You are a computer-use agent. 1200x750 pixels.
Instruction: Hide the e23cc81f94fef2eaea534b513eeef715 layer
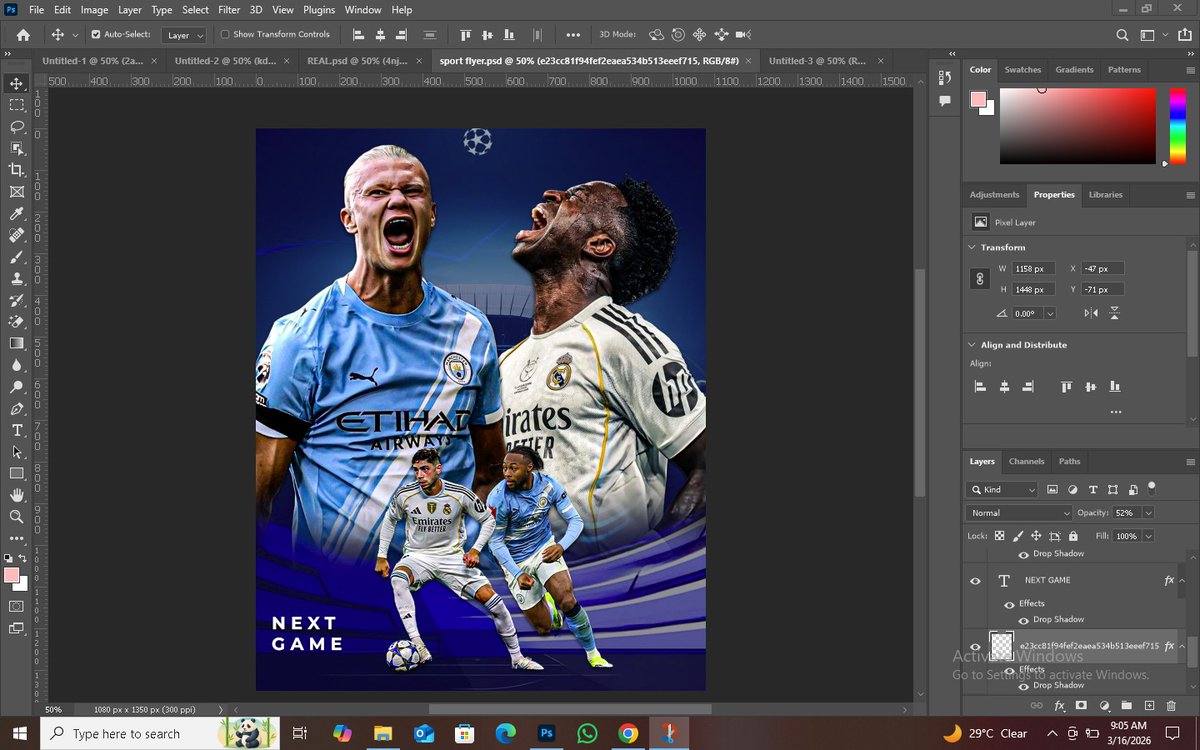pyautogui.click(x=975, y=647)
